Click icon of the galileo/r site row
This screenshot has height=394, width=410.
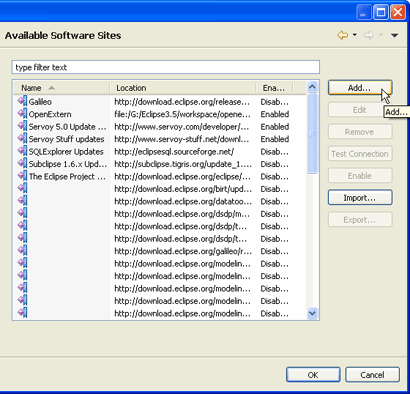22,251
